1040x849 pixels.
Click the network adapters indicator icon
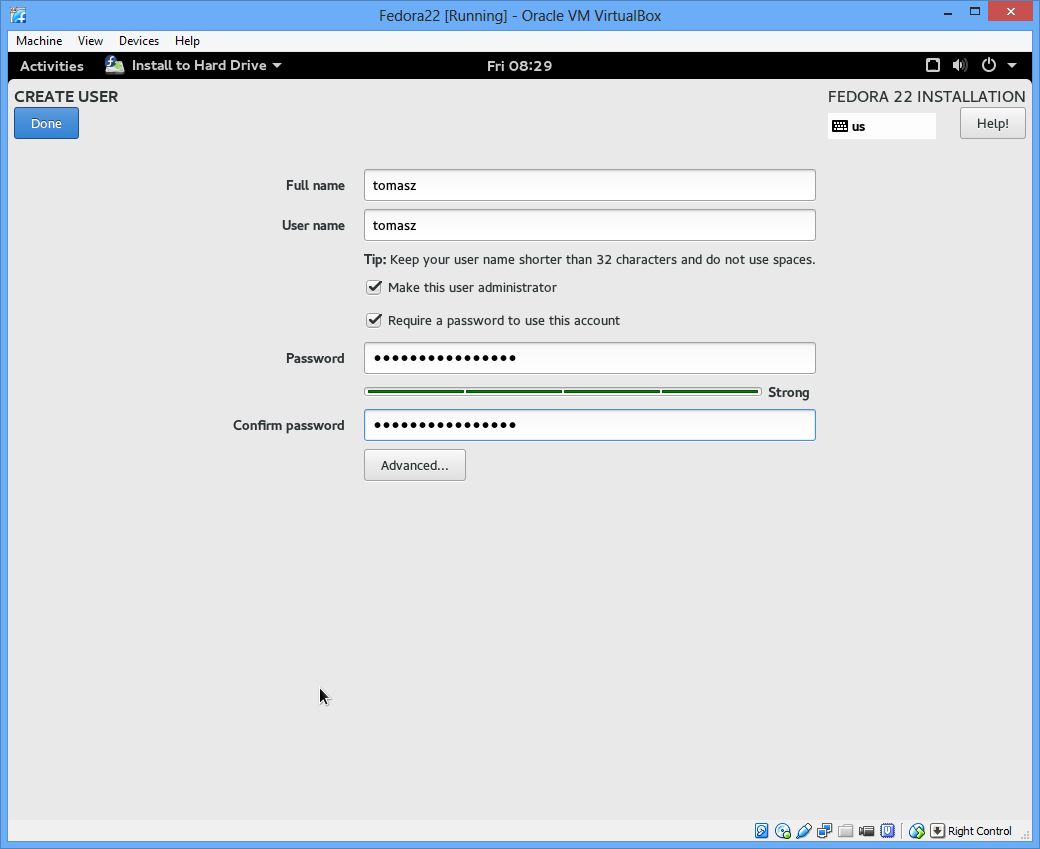pyautogui.click(x=824, y=830)
